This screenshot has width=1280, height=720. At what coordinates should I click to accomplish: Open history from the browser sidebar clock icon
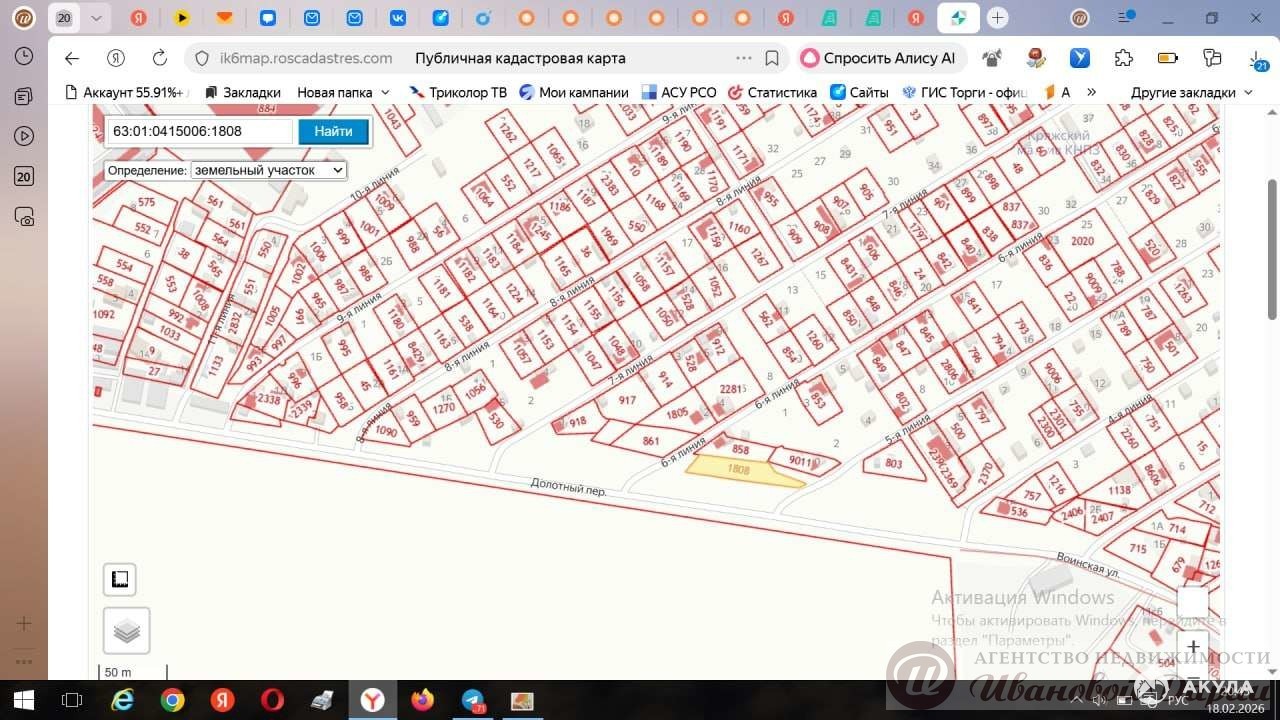pos(24,56)
